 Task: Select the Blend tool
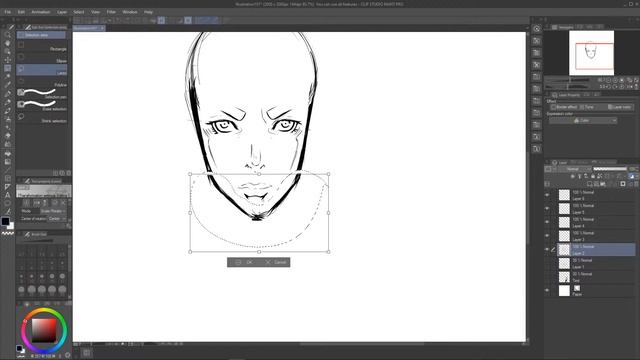coord(8,144)
